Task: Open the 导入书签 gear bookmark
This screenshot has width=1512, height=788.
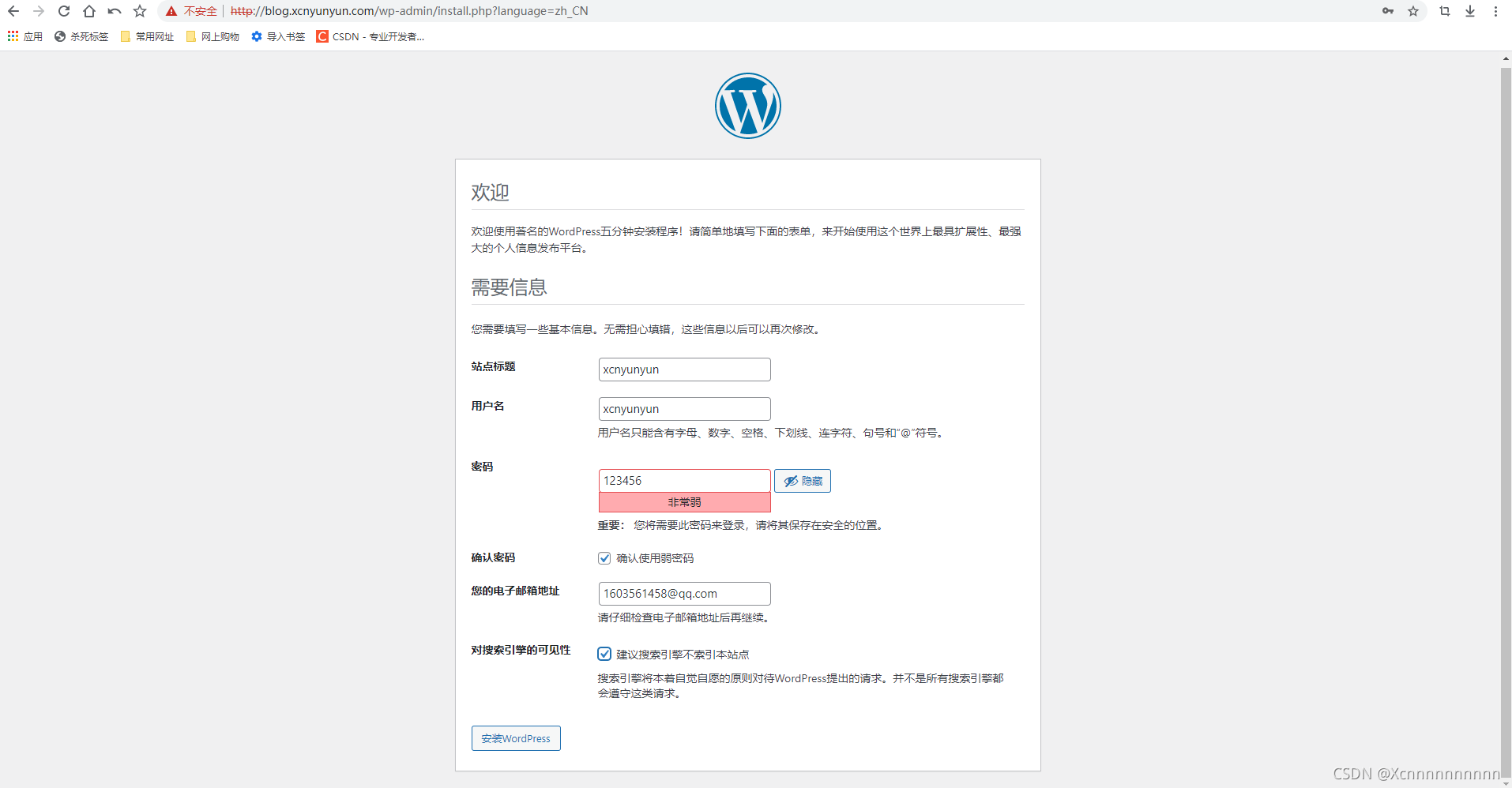Action: (278, 36)
